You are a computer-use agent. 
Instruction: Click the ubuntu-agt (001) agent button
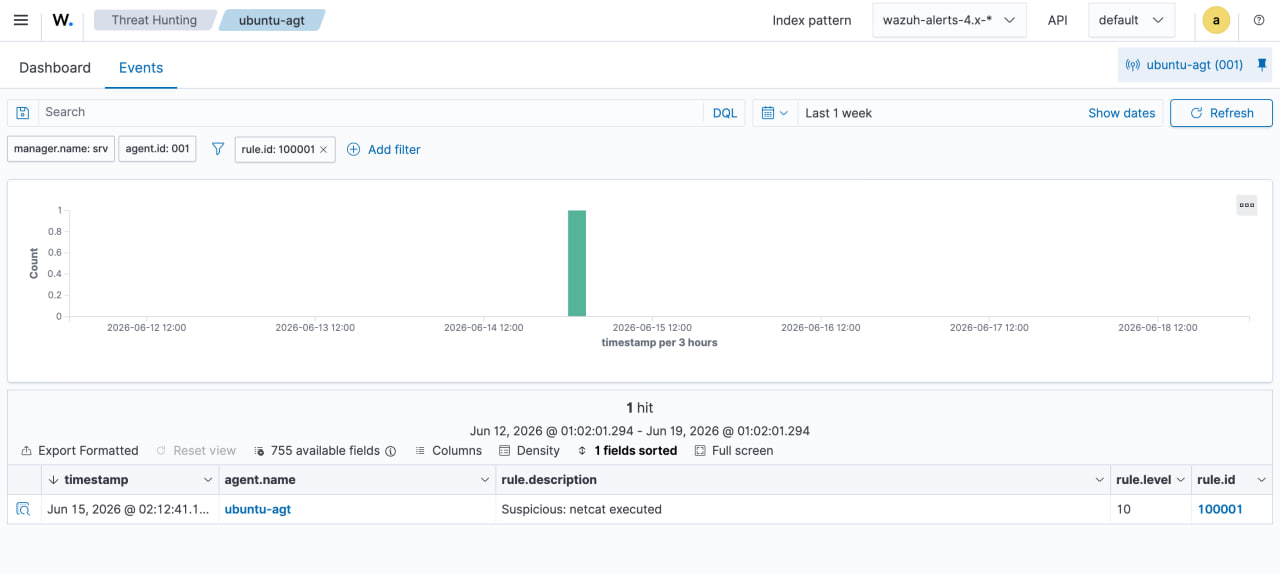coord(1185,65)
